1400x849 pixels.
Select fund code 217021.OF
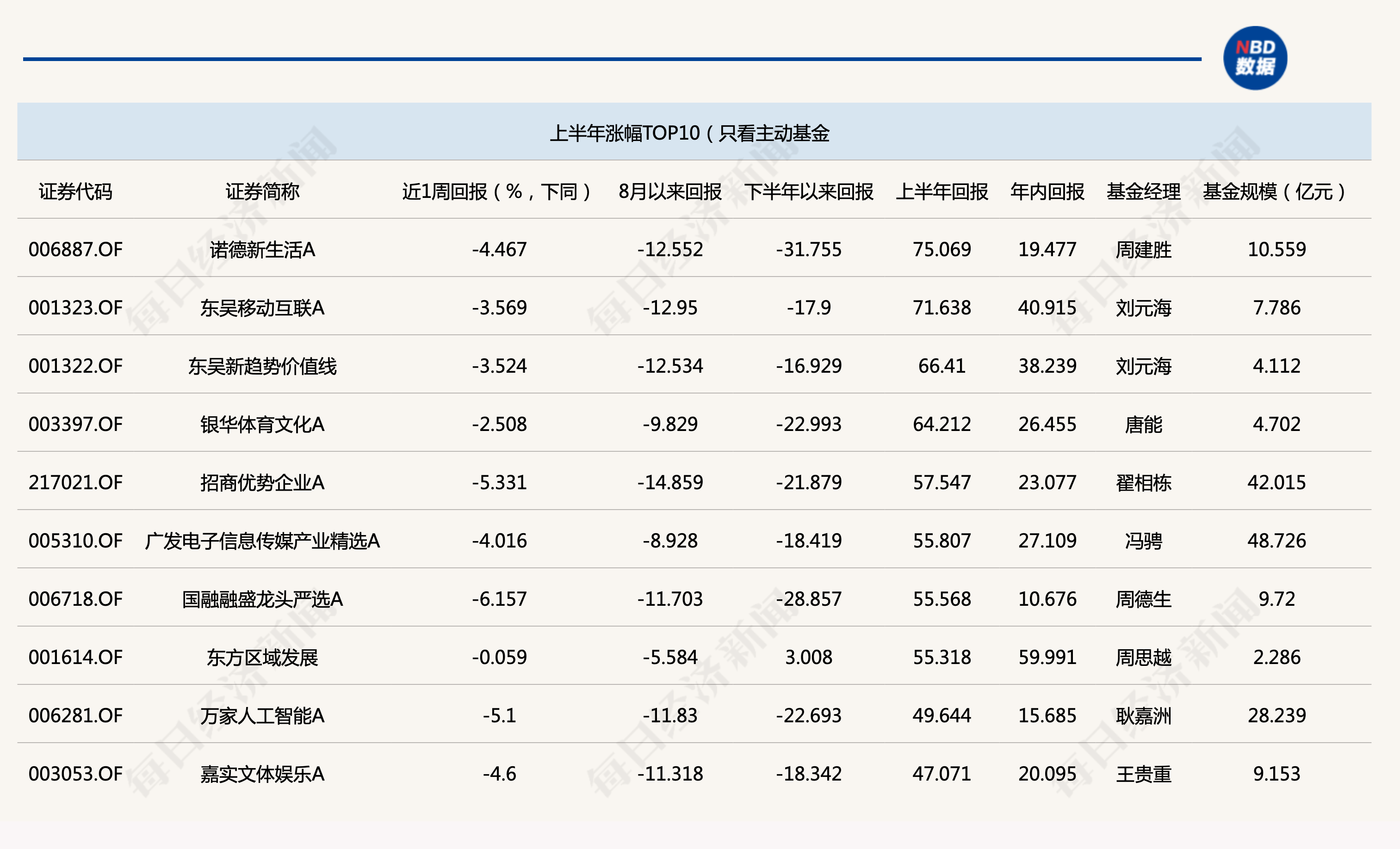coord(75,482)
